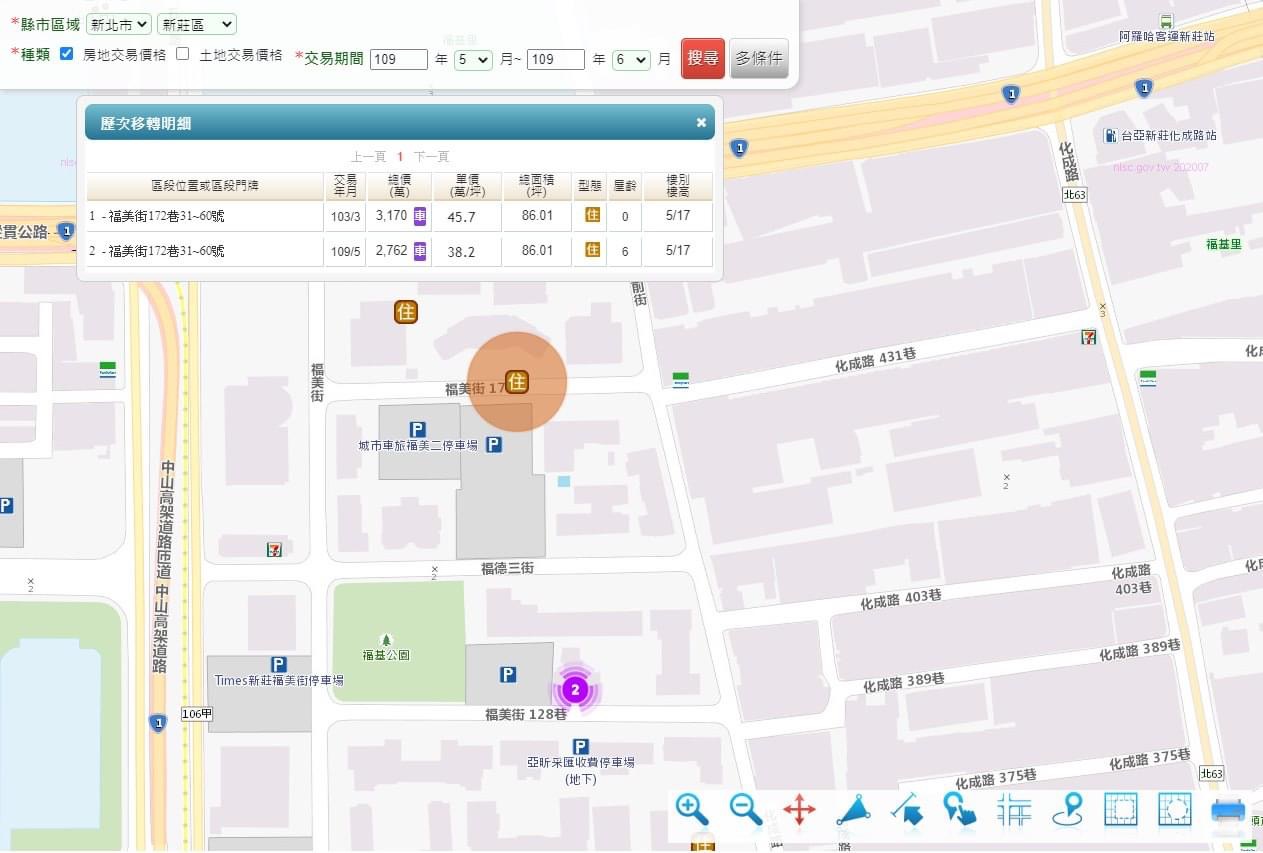The width and height of the screenshot is (1263, 853).
Task: Click the 福基公園 tree icon
Action: point(386,640)
